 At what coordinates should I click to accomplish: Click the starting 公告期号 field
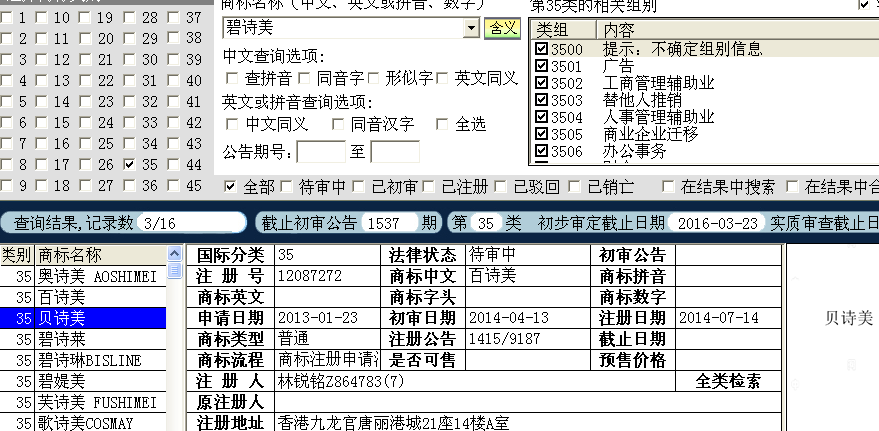coord(321,152)
